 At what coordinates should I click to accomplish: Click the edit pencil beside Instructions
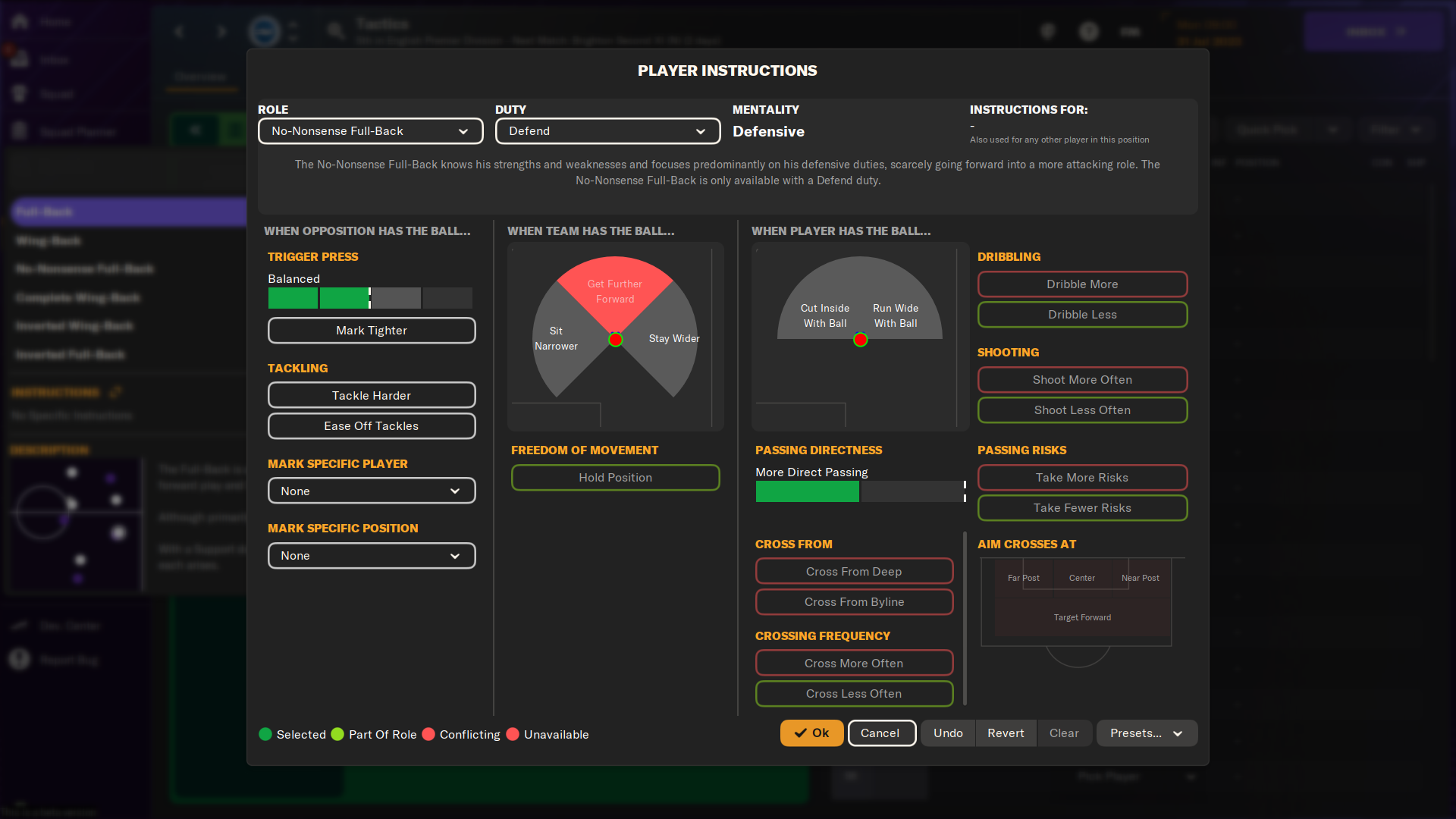pyautogui.click(x=115, y=392)
